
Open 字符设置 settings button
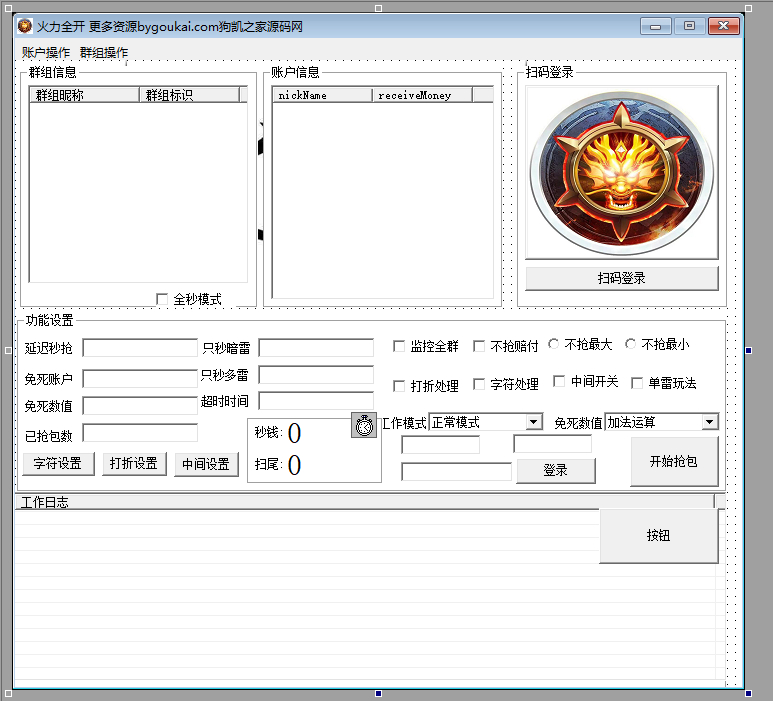58,464
